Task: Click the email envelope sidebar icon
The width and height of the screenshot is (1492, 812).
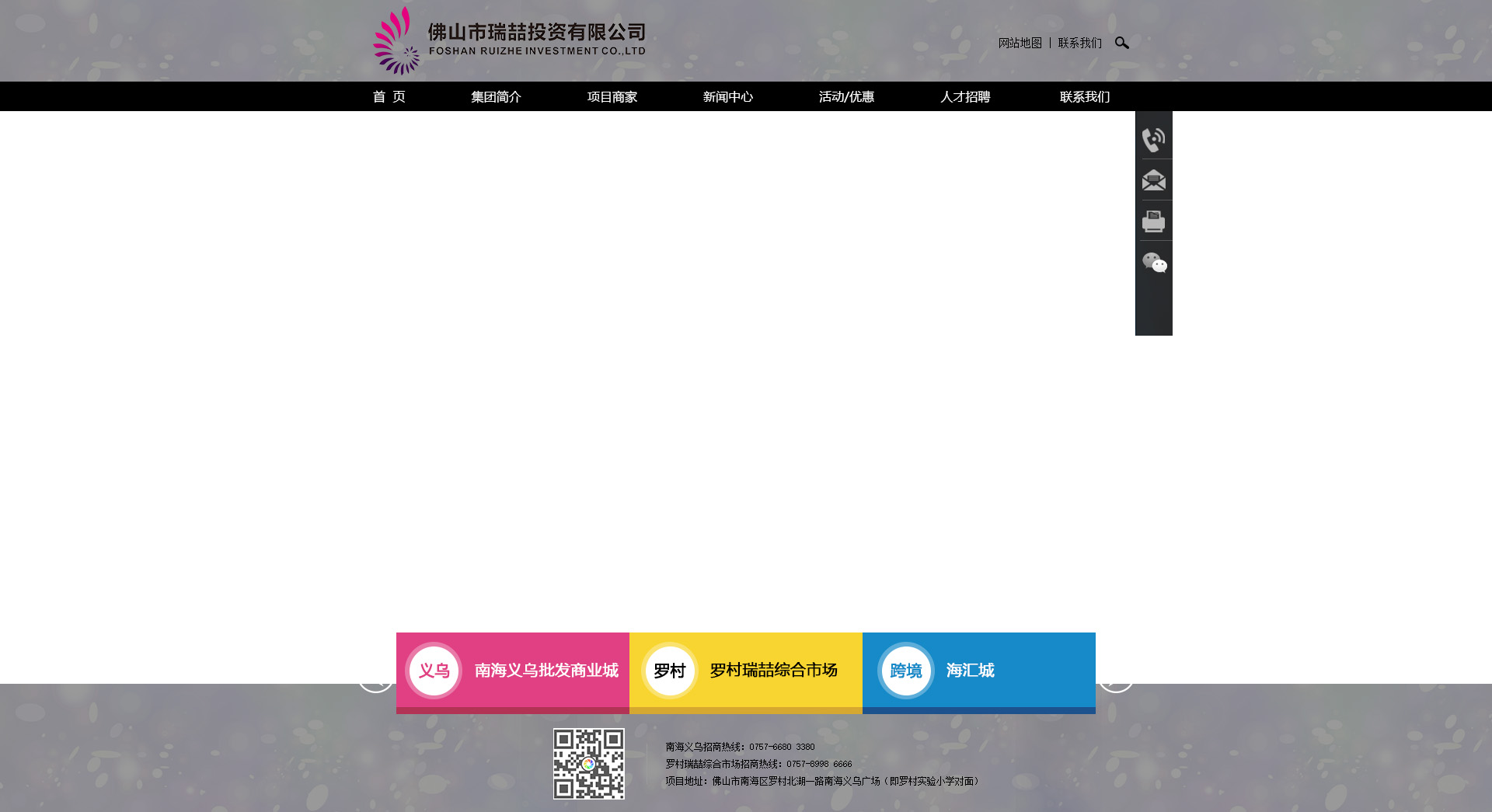Action: click(1153, 180)
